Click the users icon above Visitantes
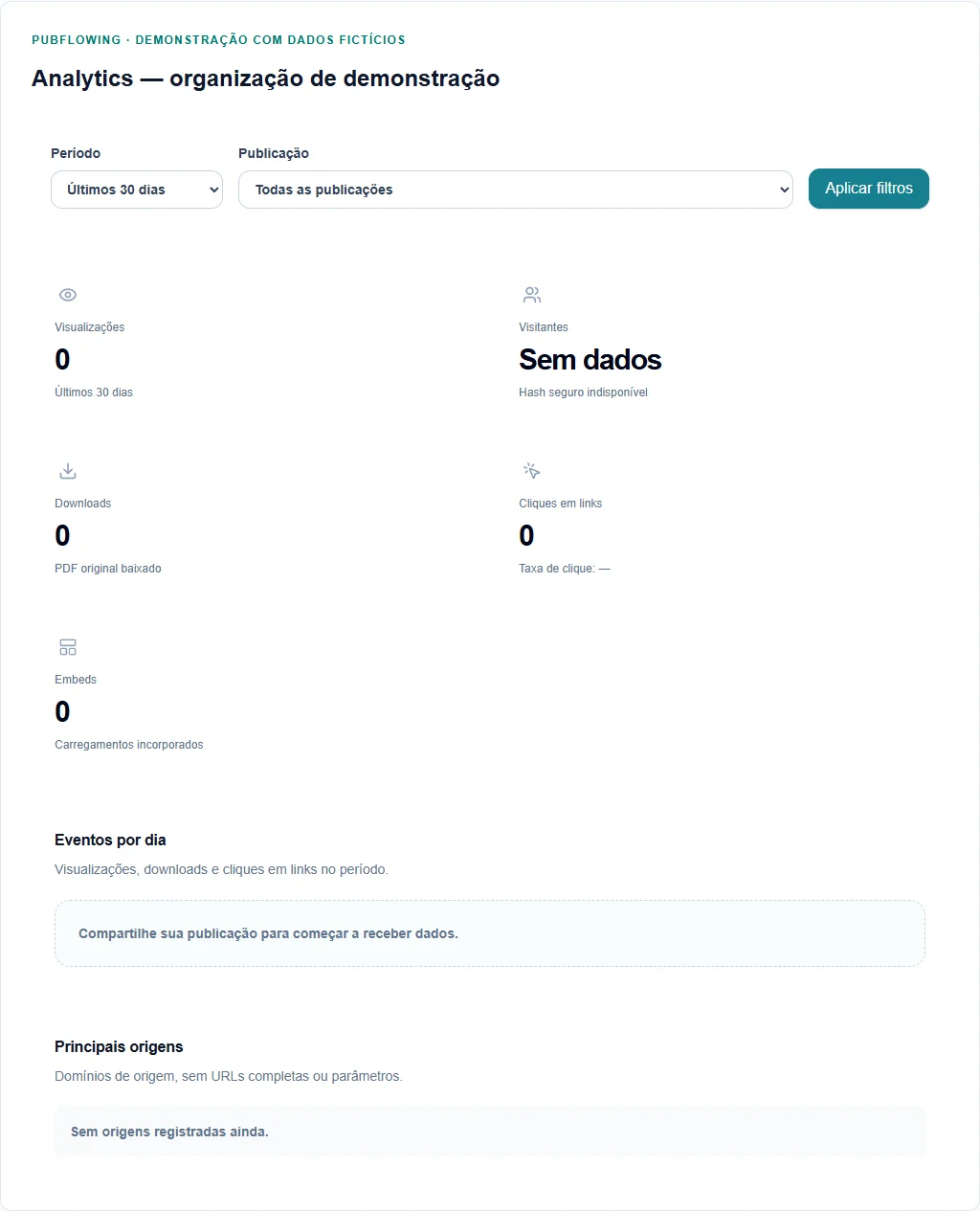 (x=532, y=295)
